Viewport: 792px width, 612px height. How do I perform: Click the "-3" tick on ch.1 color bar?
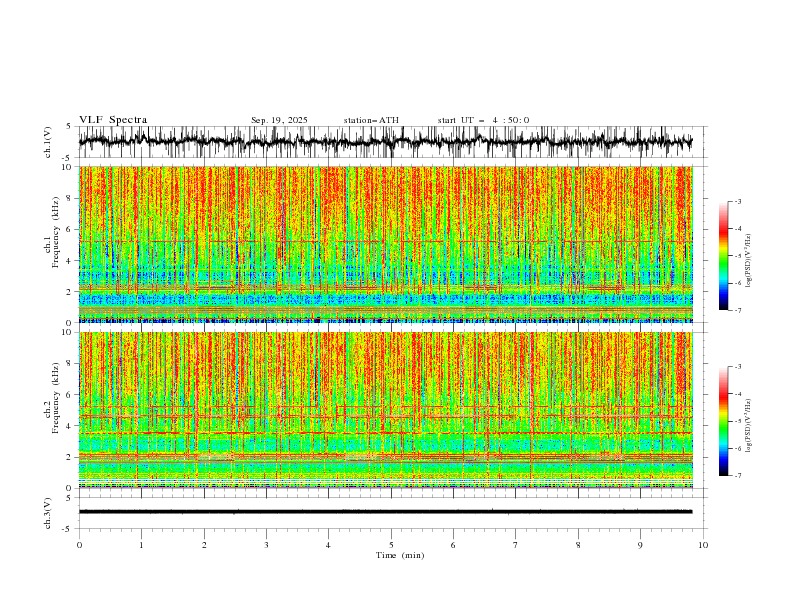click(737, 201)
